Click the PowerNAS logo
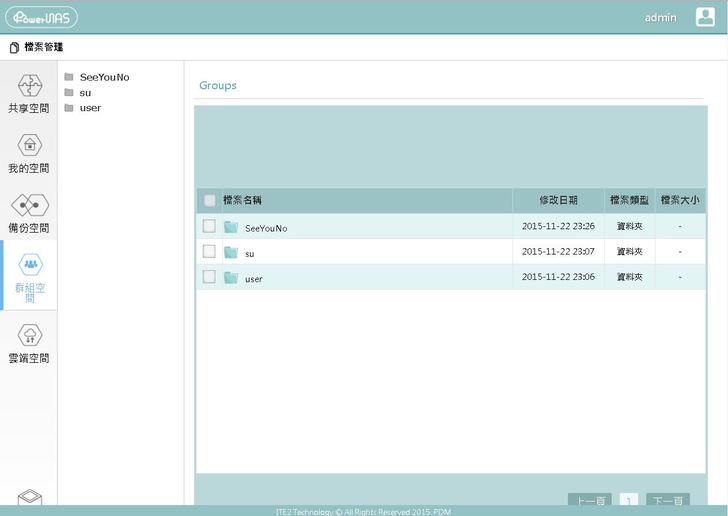 pos(41,17)
